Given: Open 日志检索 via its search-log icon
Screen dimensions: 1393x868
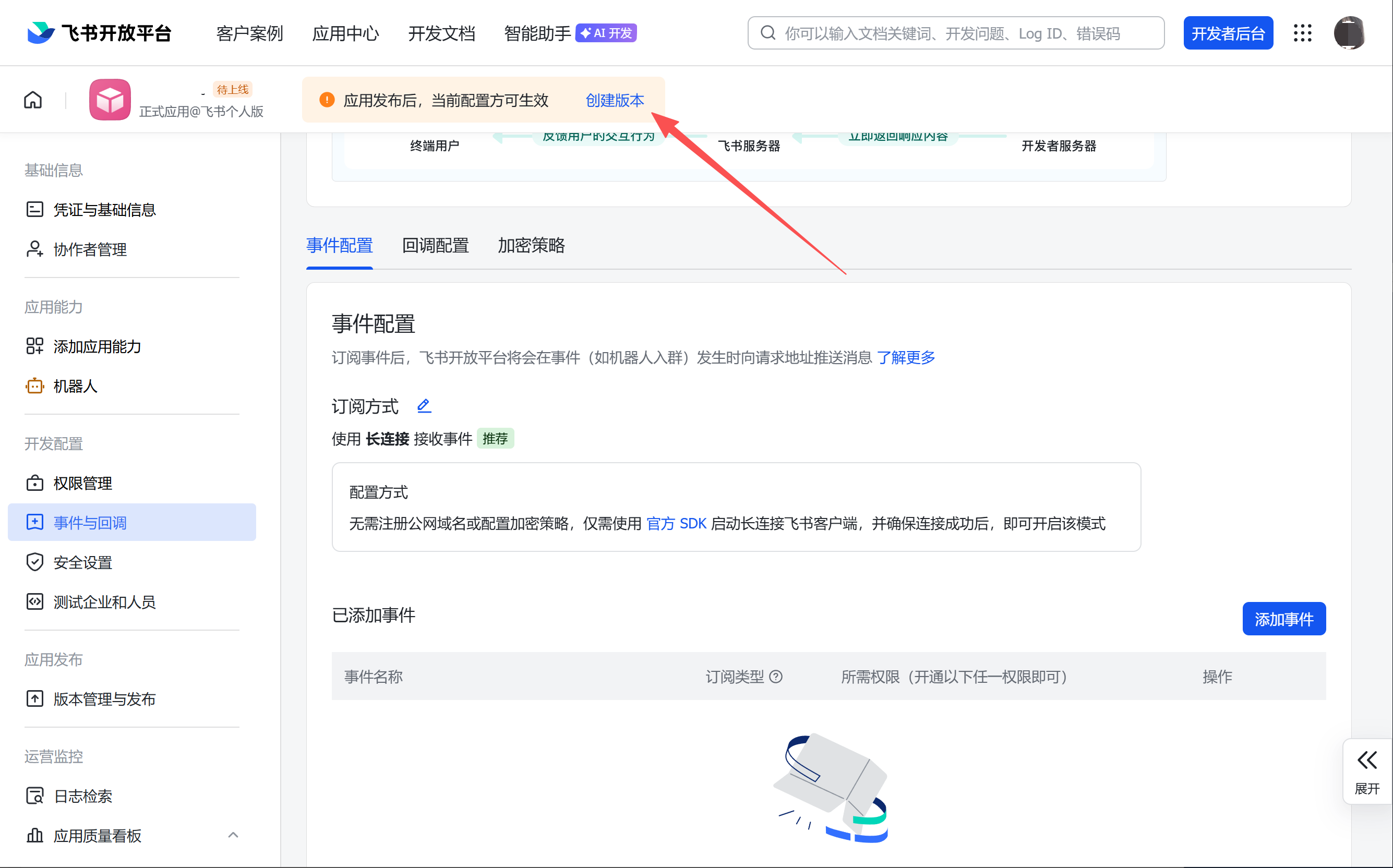Looking at the screenshot, I should coord(35,795).
